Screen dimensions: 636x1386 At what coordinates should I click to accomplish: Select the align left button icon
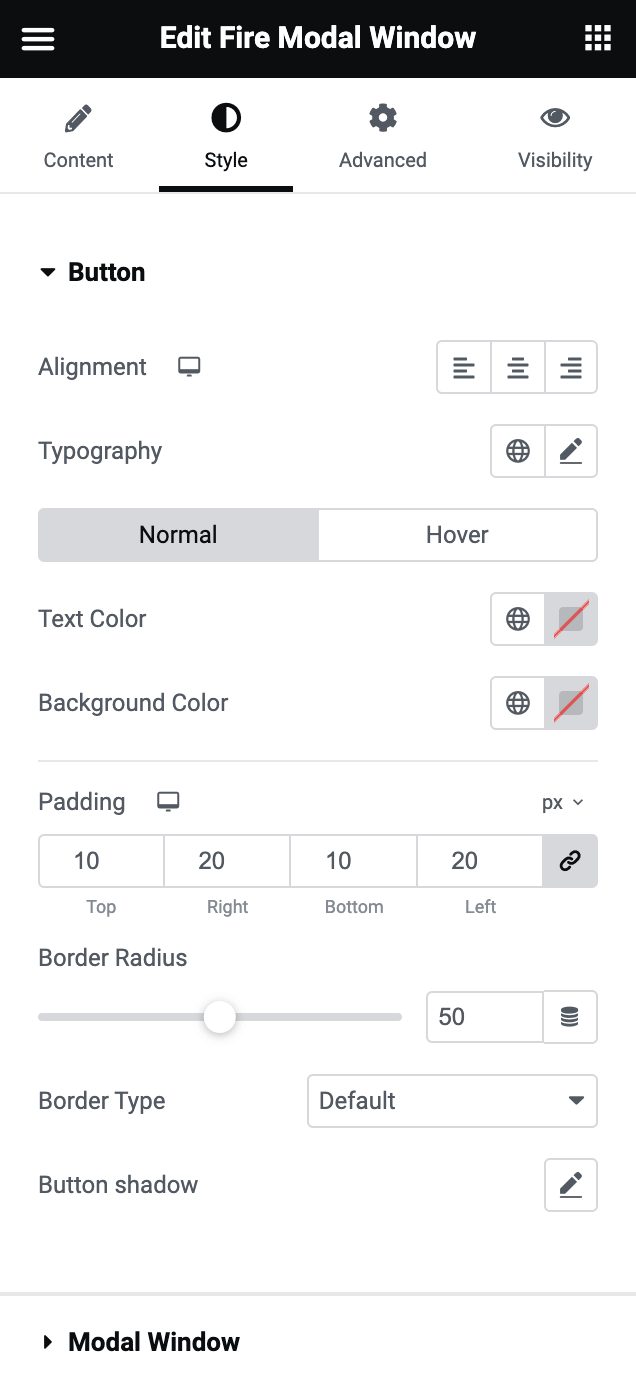point(463,367)
